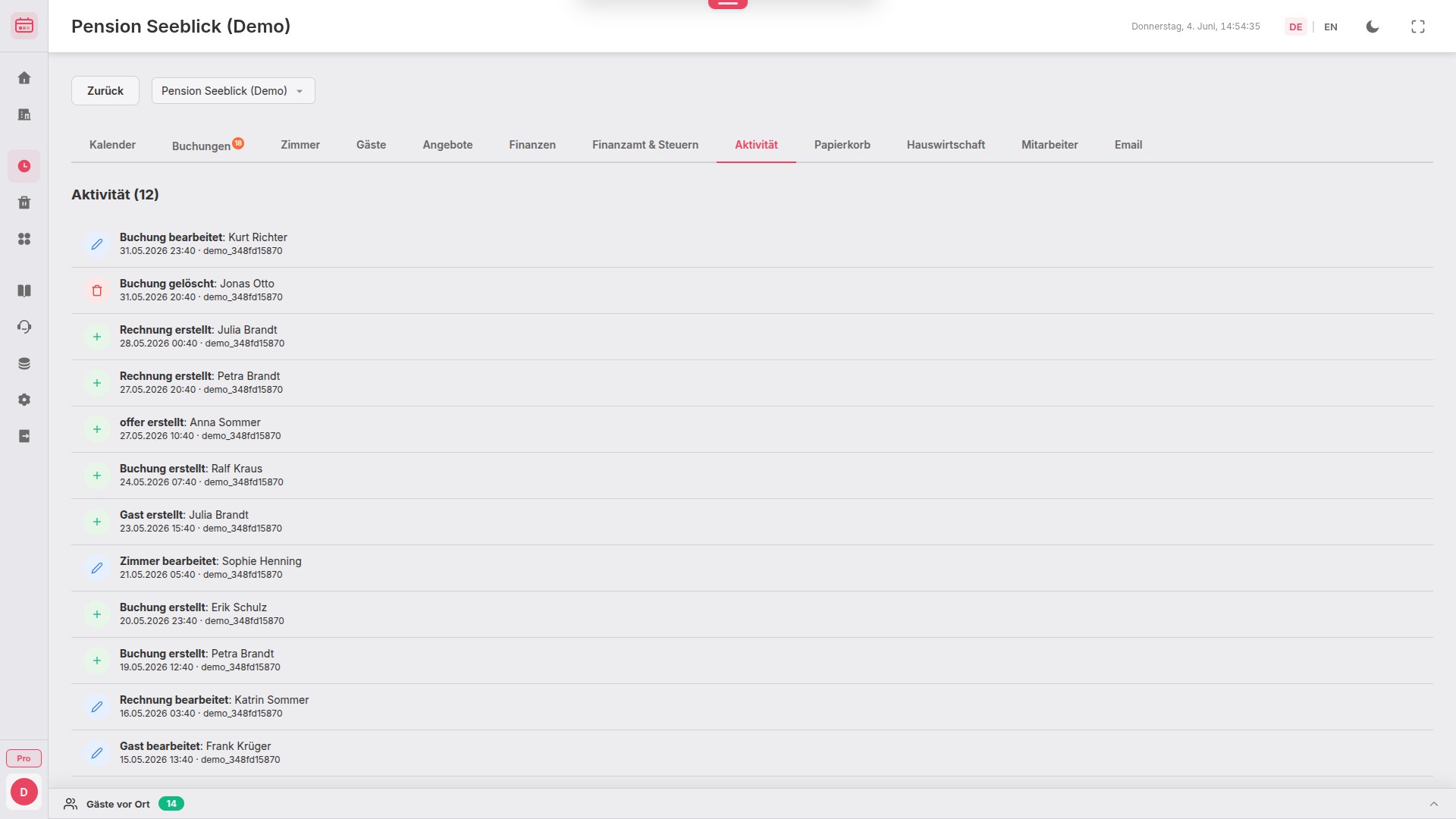This screenshot has height=819, width=1456.
Task: Switch to the Zimmer tab
Action: coord(300,145)
